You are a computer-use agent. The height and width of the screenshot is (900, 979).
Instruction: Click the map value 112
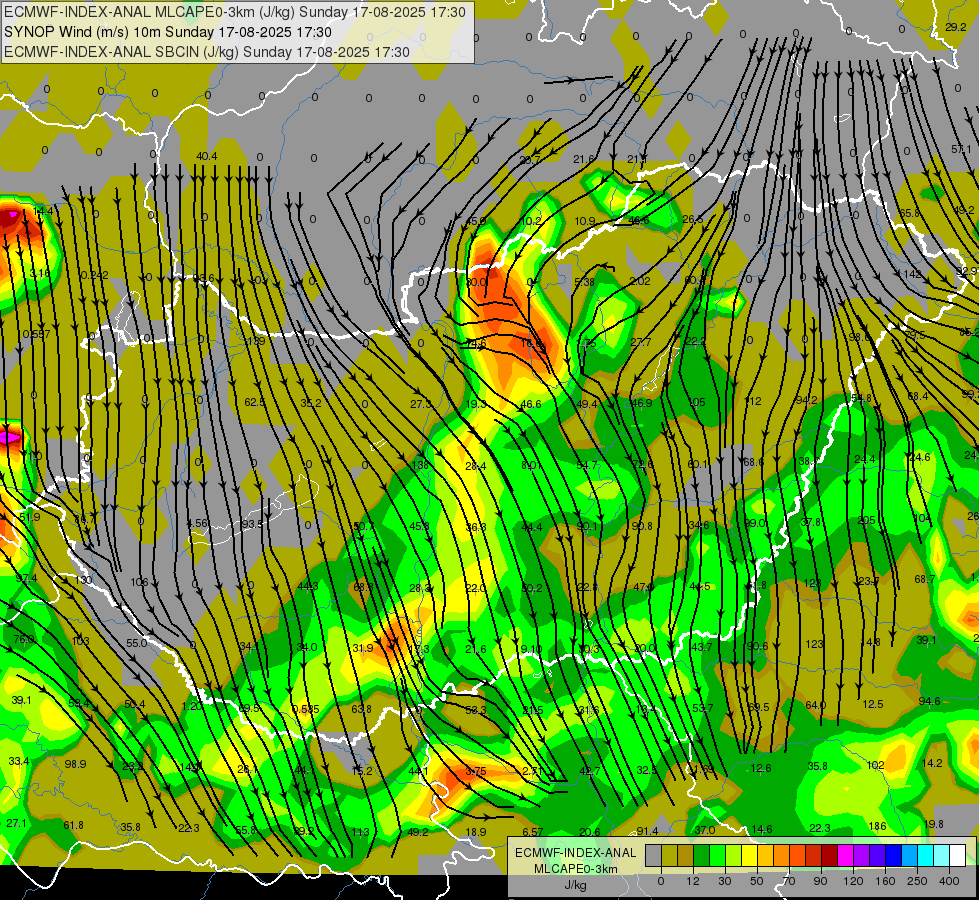tap(754, 401)
